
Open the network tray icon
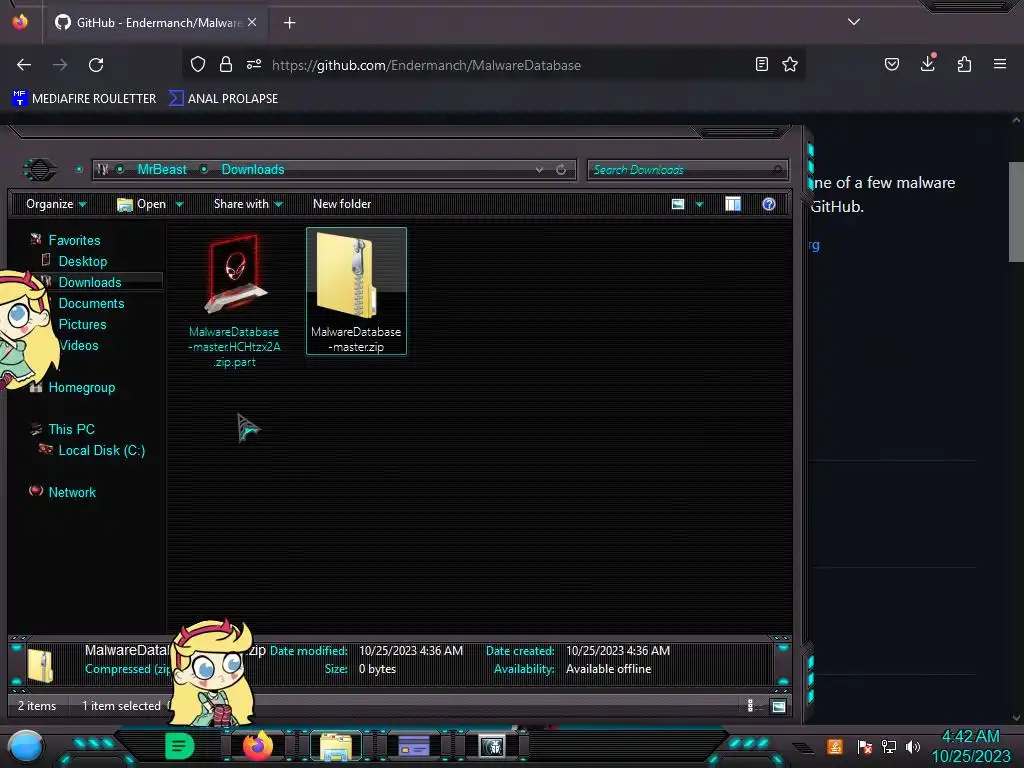pyautogui.click(x=889, y=746)
